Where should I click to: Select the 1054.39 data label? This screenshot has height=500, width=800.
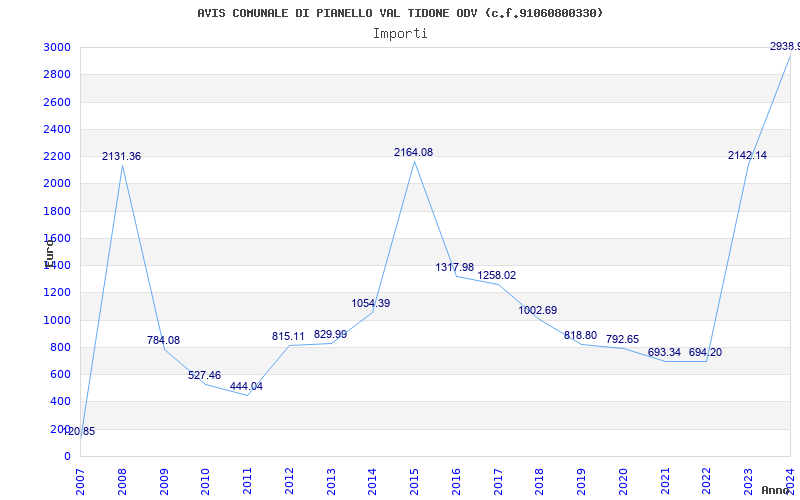tap(371, 304)
